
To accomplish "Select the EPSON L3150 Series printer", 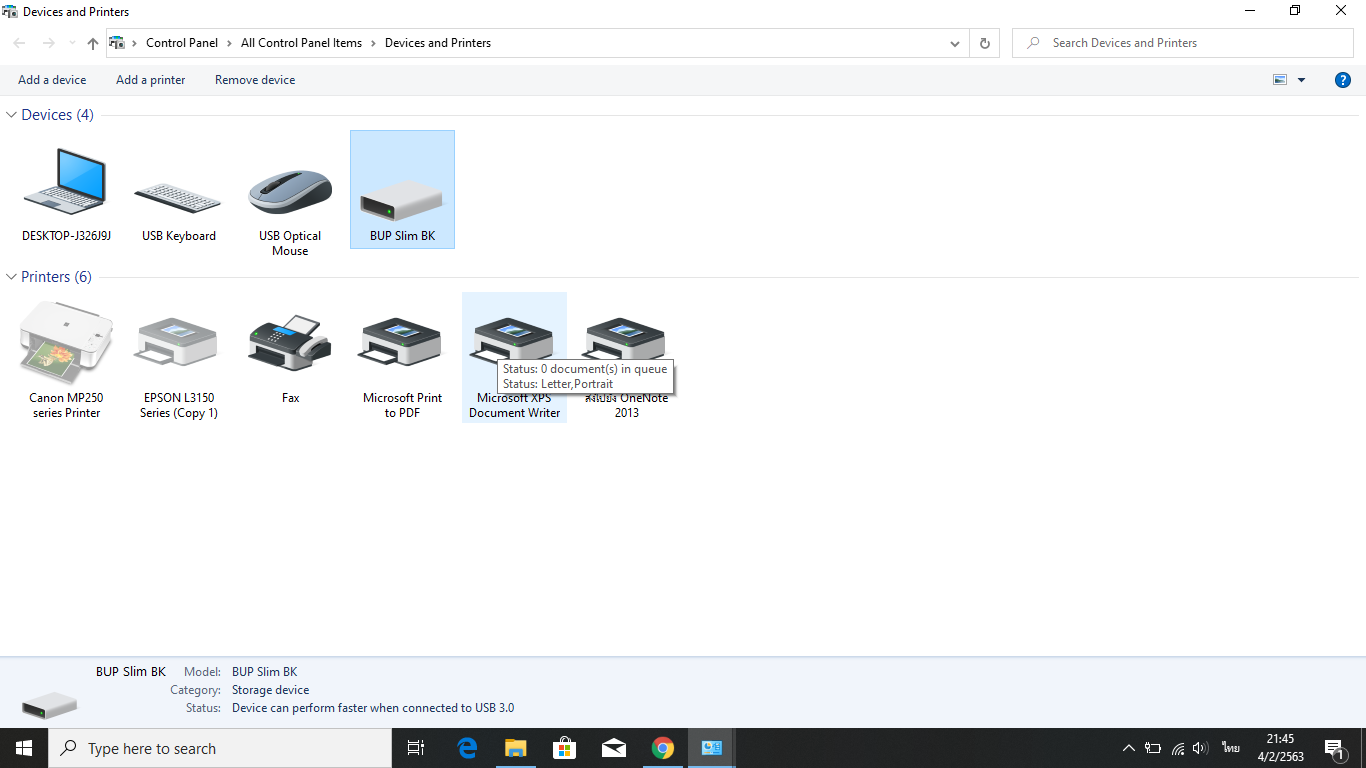I will click(178, 357).
